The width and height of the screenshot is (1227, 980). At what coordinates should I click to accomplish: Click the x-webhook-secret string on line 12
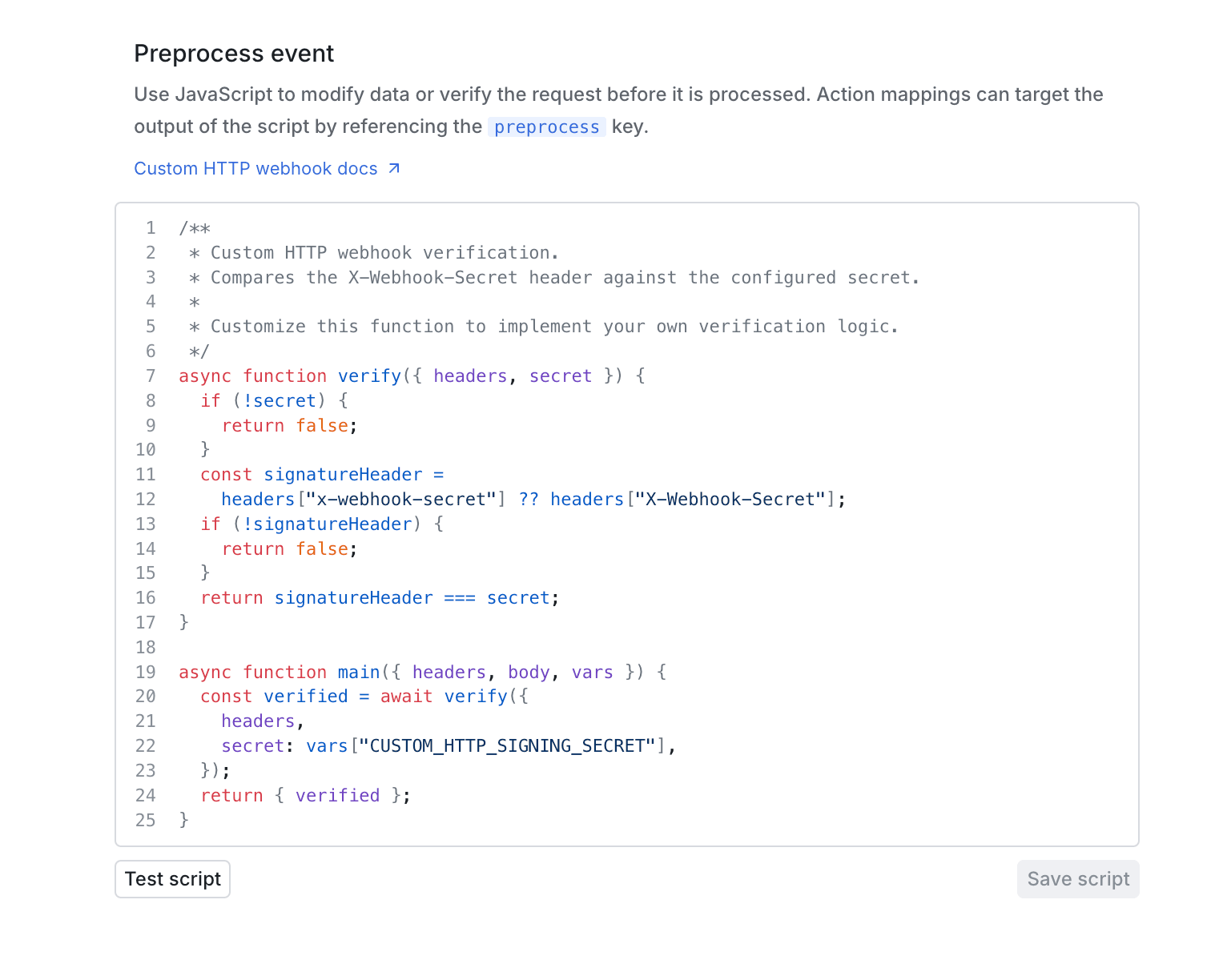[x=400, y=499]
